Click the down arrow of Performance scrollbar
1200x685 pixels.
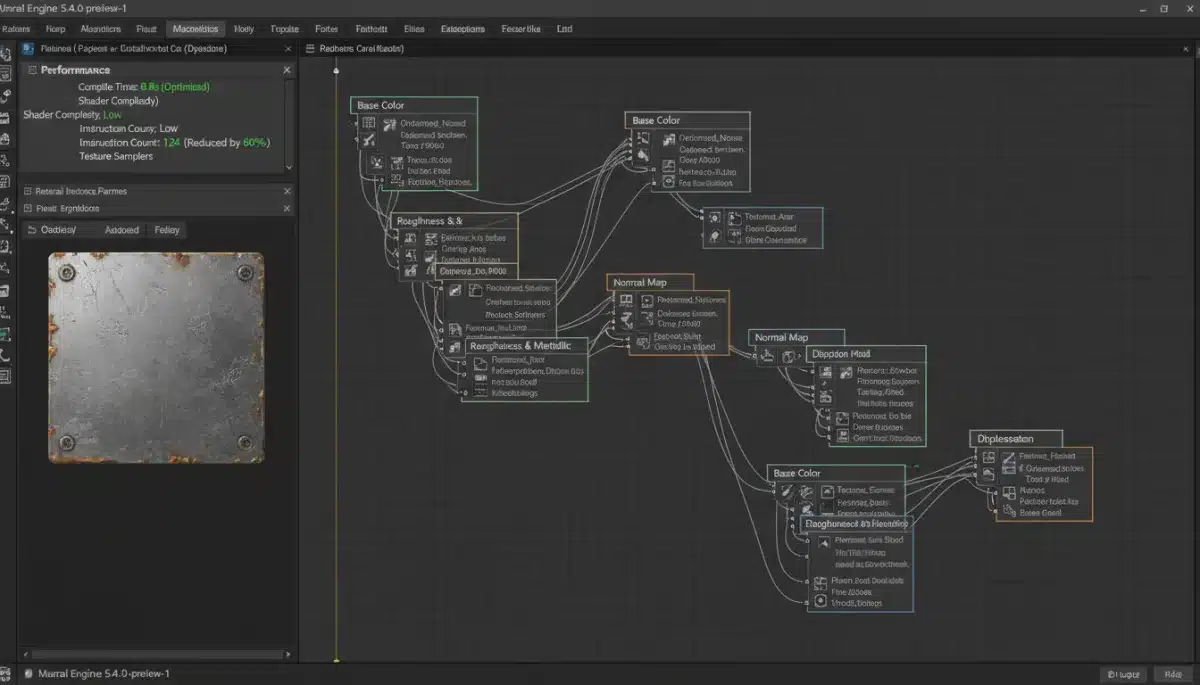pos(290,167)
